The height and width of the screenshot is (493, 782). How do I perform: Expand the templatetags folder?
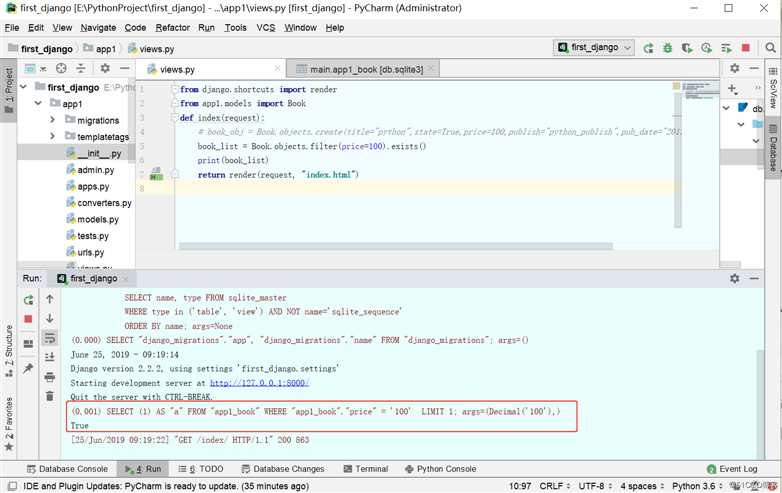(x=52, y=136)
